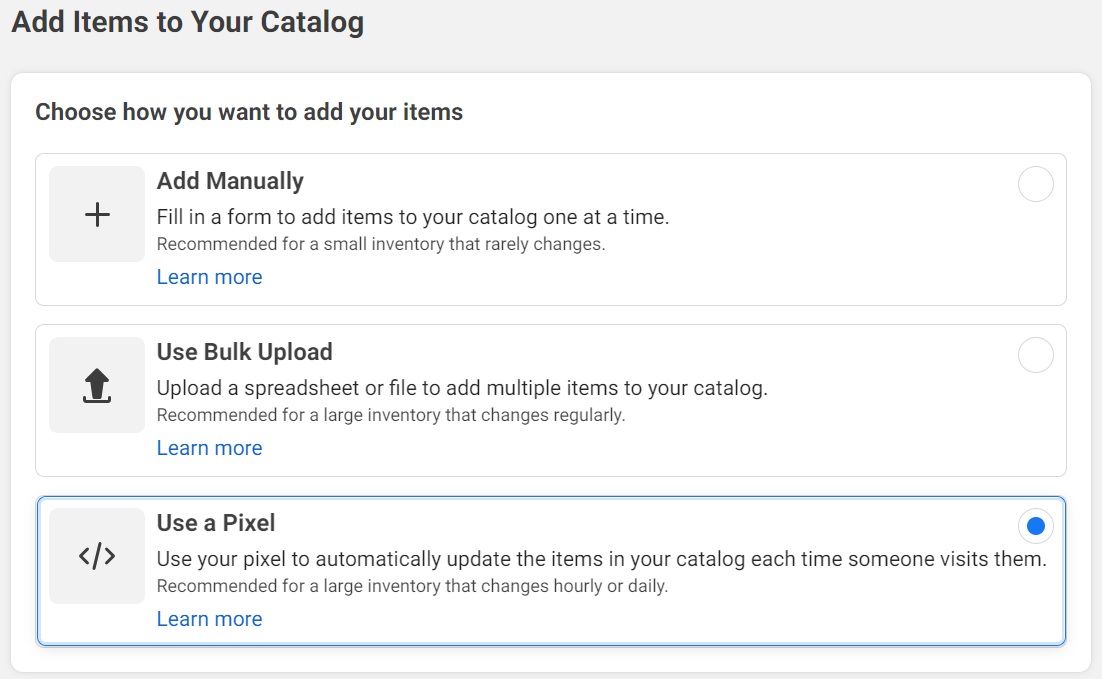This screenshot has width=1102, height=679.
Task: Click the Use Bulk Upload option title
Action: point(244,352)
